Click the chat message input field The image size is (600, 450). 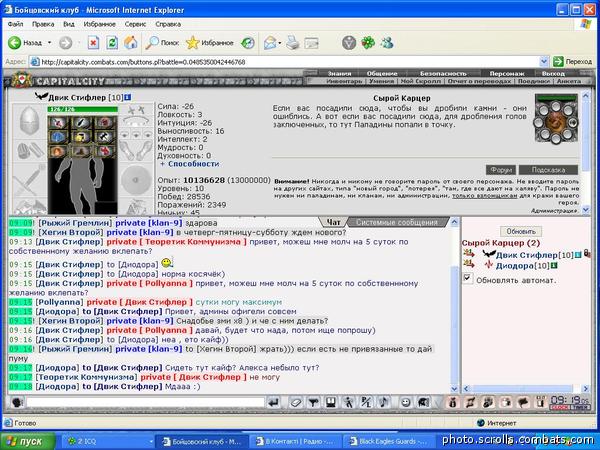[145, 402]
